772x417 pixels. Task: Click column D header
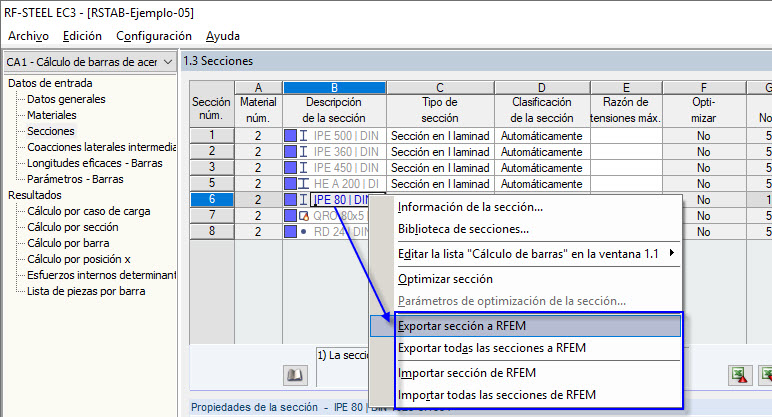[x=542, y=88]
